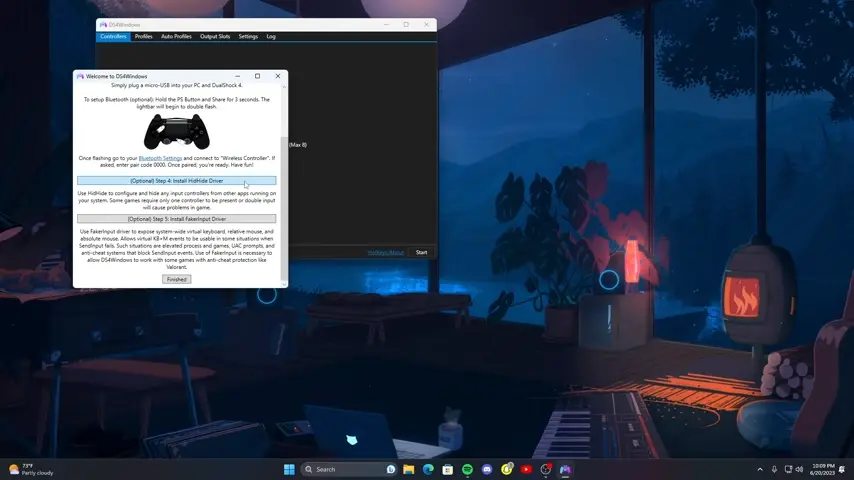The image size is (854, 480).
Task: Click the DS4Windows icon in Welcome title bar
Action: click(x=80, y=76)
